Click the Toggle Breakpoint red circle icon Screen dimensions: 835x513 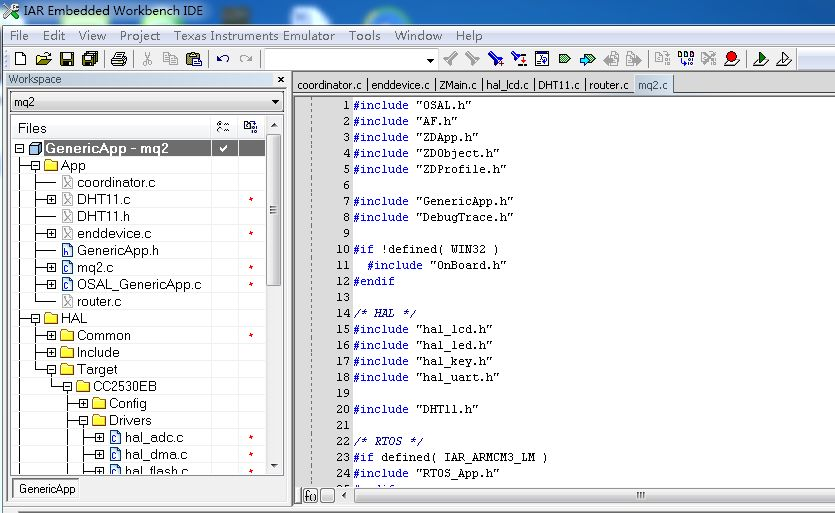[x=731, y=59]
